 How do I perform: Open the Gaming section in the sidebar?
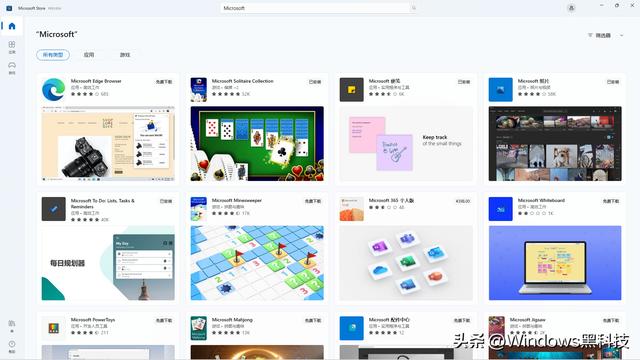coord(12,68)
